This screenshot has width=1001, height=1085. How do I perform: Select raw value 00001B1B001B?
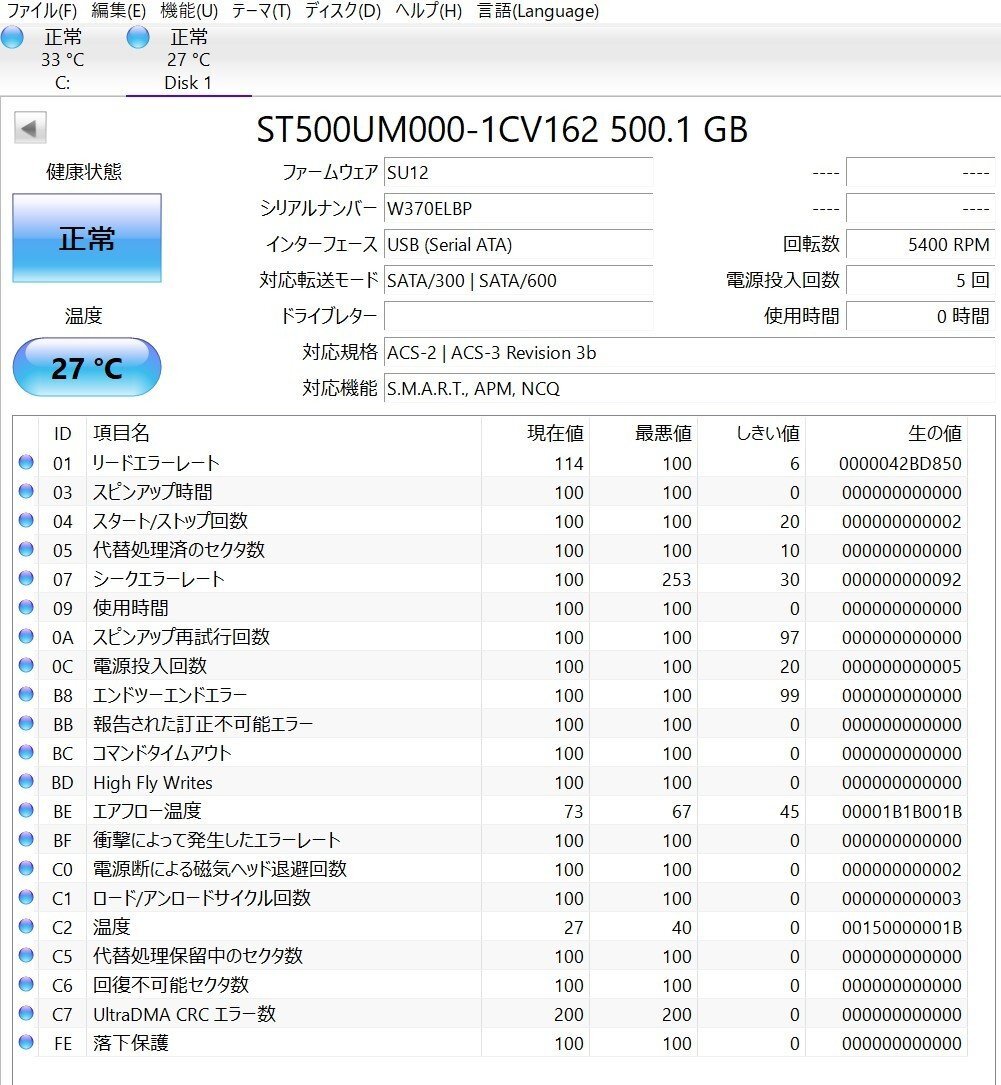[901, 812]
